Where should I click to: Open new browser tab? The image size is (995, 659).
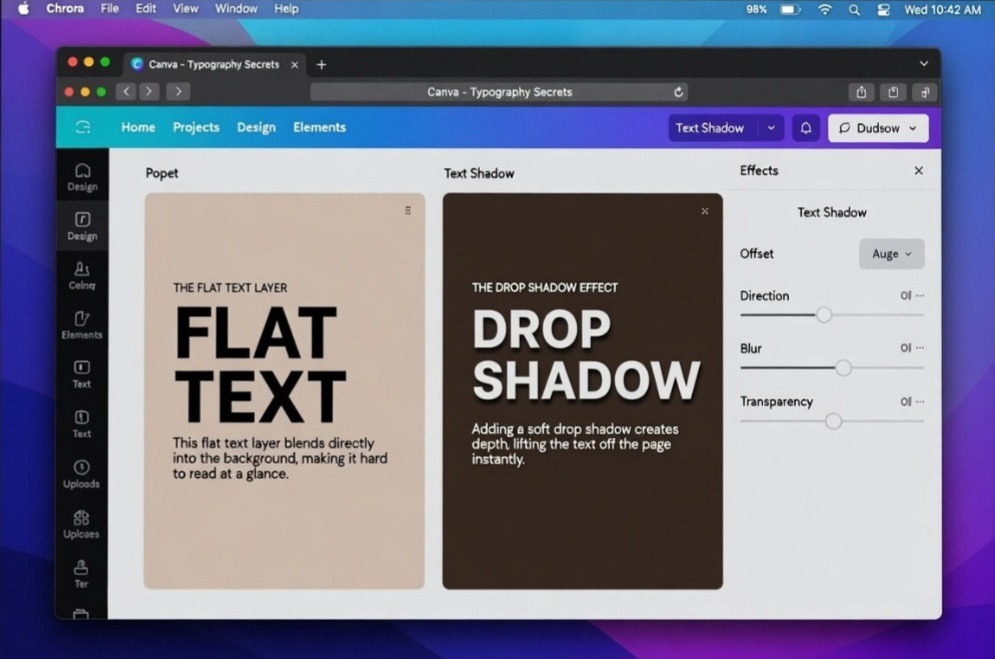(x=321, y=65)
